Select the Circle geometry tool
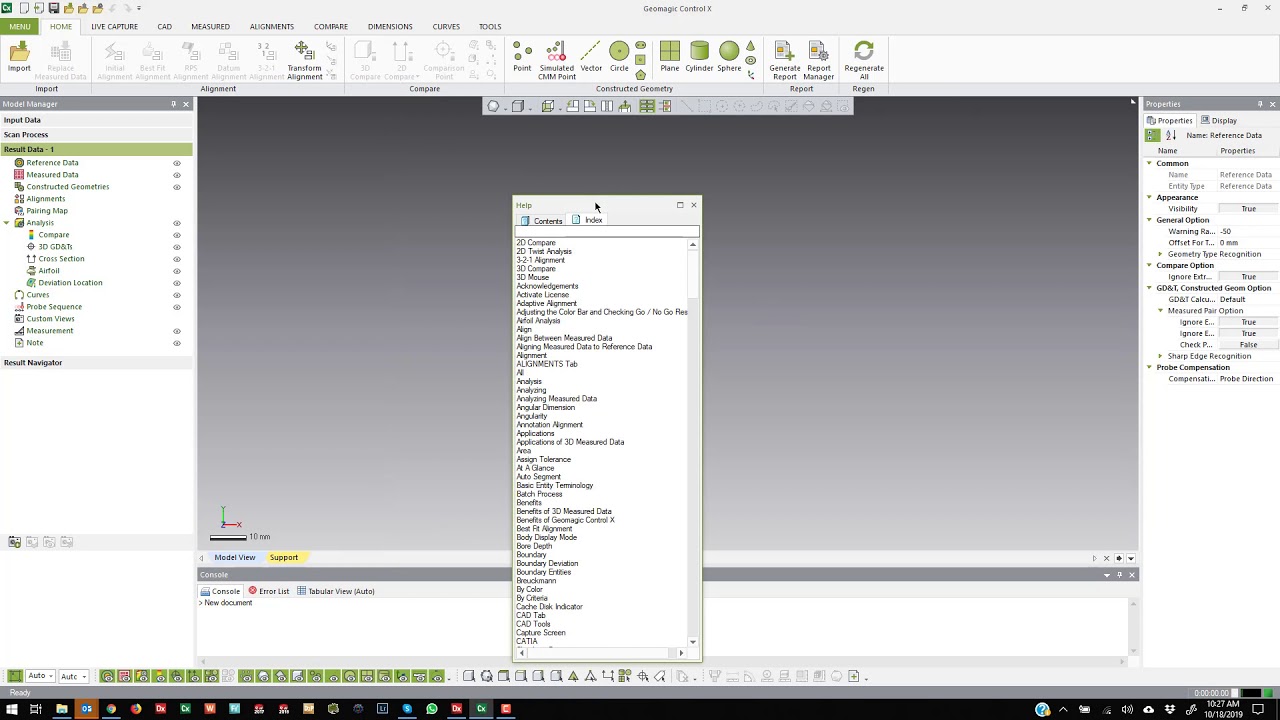This screenshot has height=720, width=1280. [x=619, y=58]
